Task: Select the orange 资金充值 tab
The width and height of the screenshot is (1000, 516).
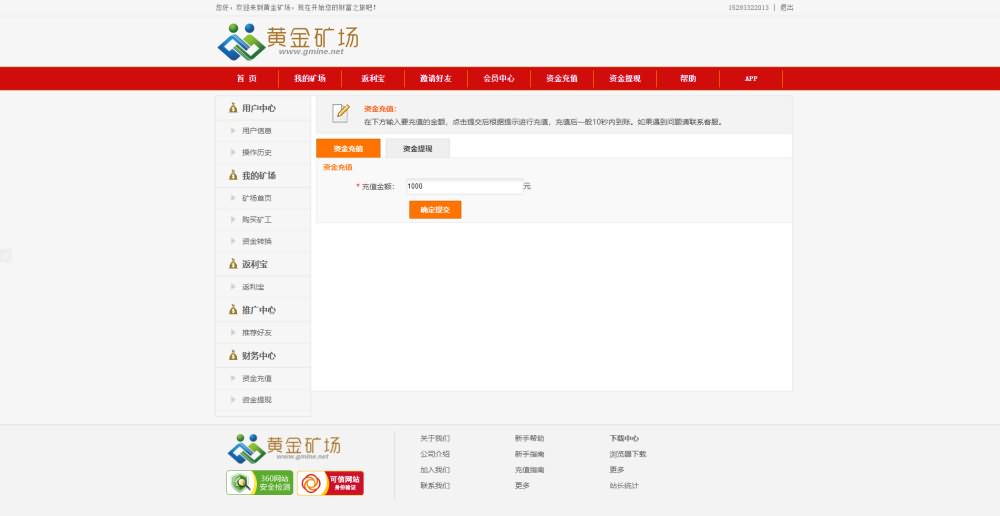Action: point(348,148)
